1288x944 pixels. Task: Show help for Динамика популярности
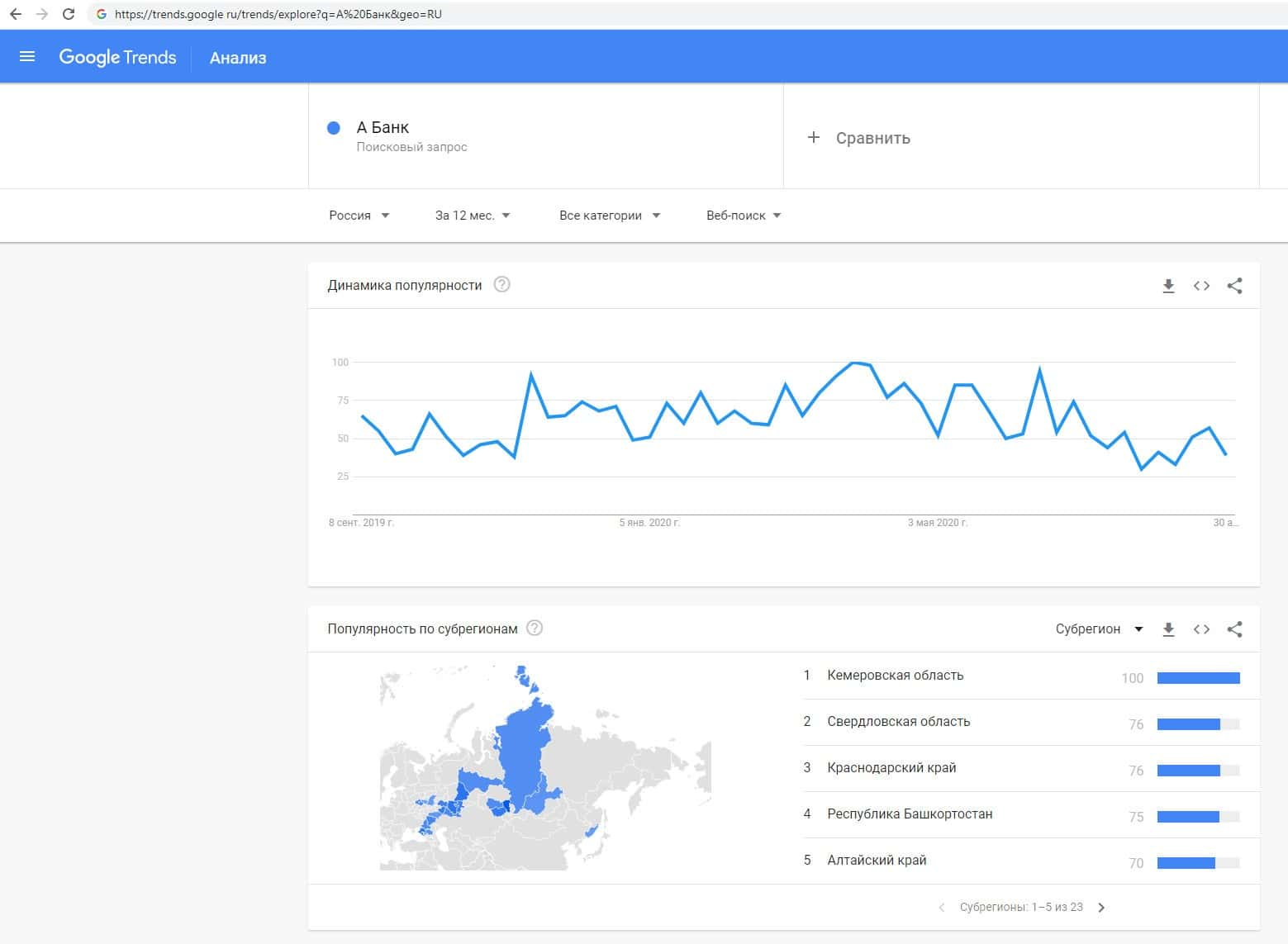tap(501, 285)
